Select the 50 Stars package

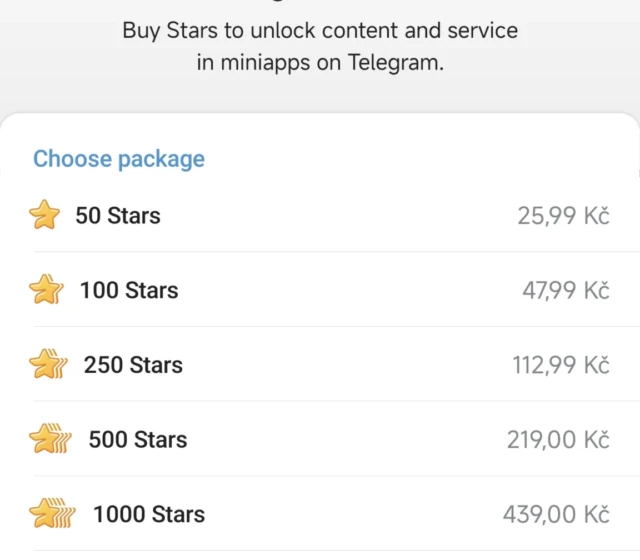pos(118,215)
